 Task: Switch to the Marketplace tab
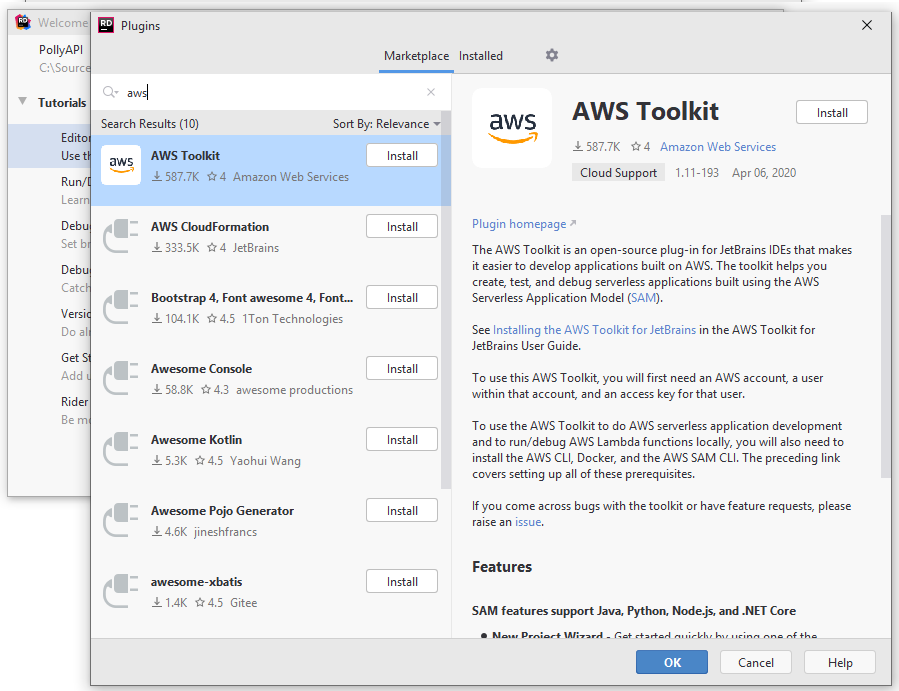416,56
